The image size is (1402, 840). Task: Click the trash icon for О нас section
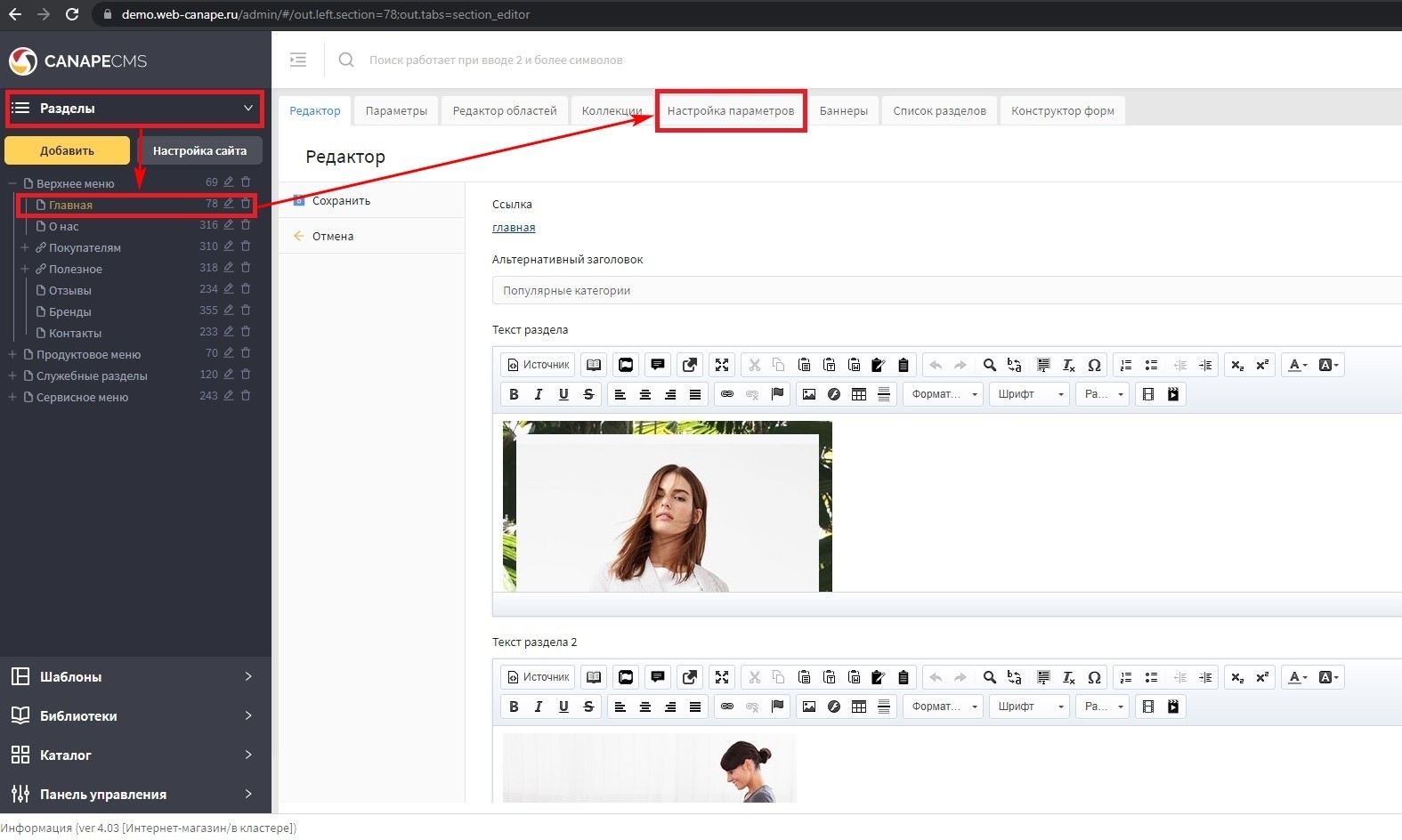(246, 225)
